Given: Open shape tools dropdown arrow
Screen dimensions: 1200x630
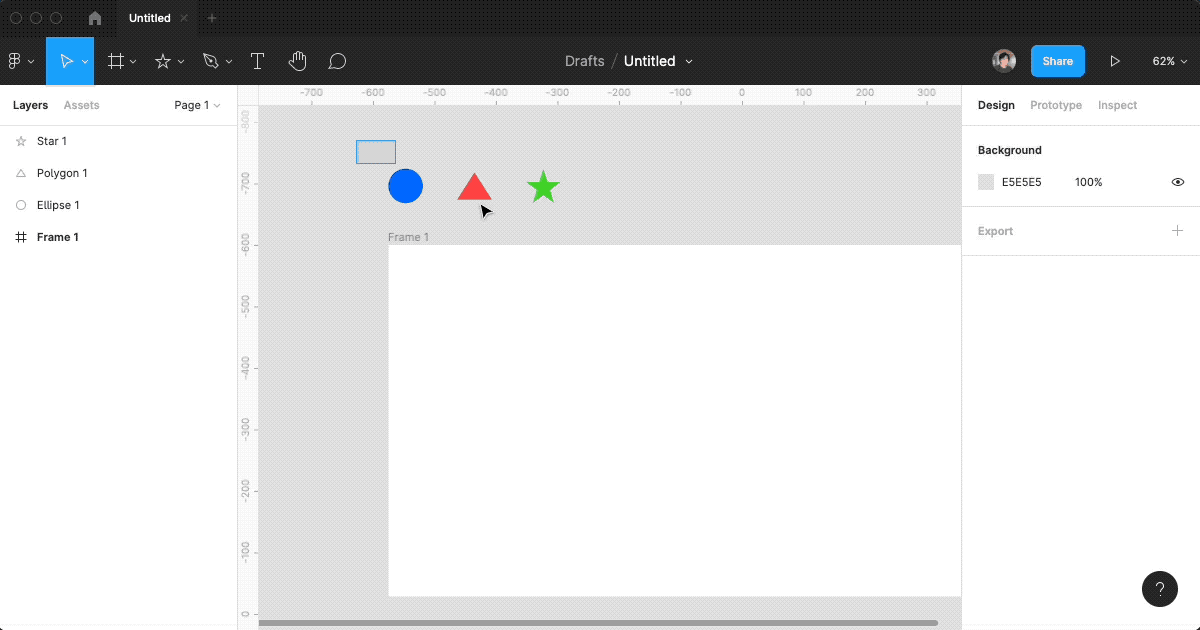Looking at the screenshot, I should click(181, 62).
